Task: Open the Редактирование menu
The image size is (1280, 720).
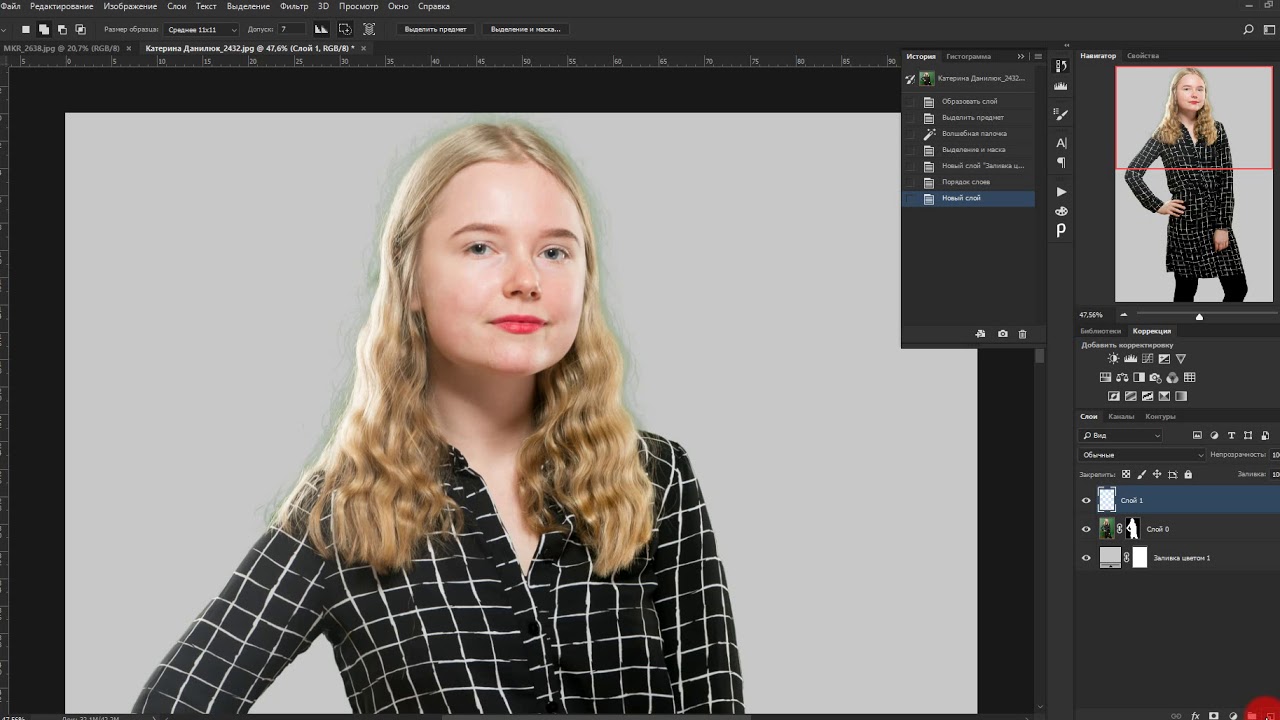Action: [61, 6]
